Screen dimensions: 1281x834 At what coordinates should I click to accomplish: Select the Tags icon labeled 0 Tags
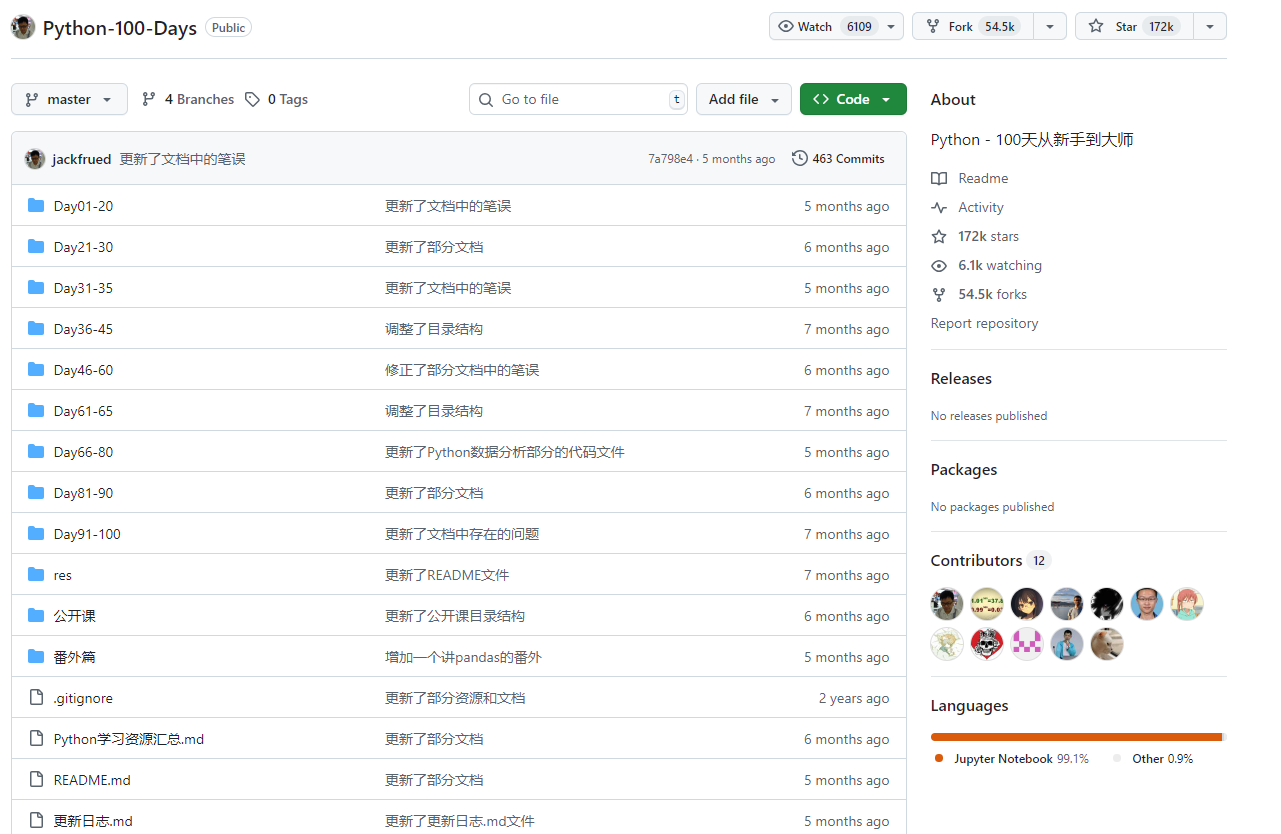click(x=253, y=99)
